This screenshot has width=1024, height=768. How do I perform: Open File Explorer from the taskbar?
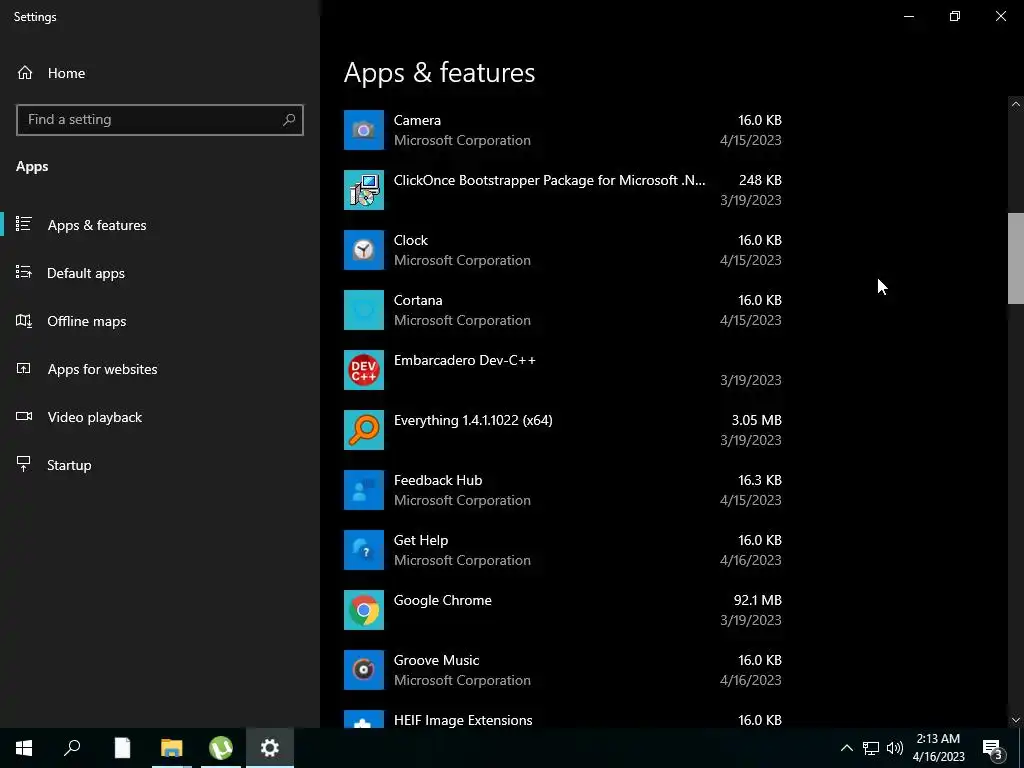point(172,748)
